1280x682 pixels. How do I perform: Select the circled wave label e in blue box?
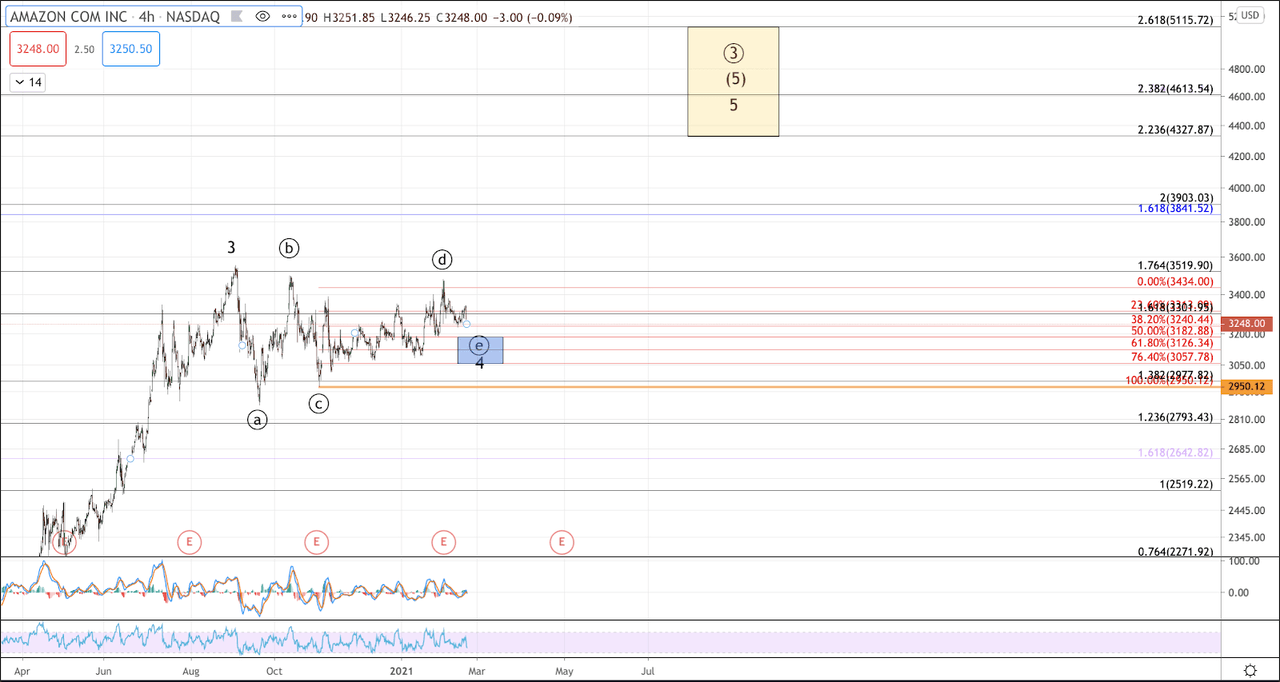point(480,346)
